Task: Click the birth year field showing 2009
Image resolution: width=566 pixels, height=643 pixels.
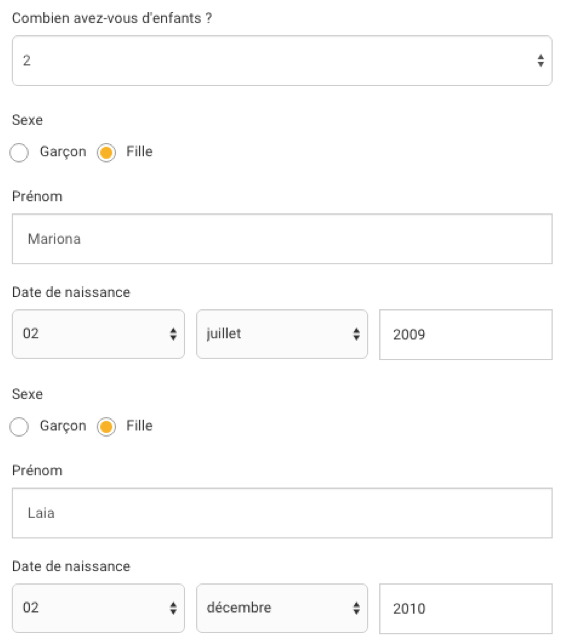Action: click(x=466, y=335)
